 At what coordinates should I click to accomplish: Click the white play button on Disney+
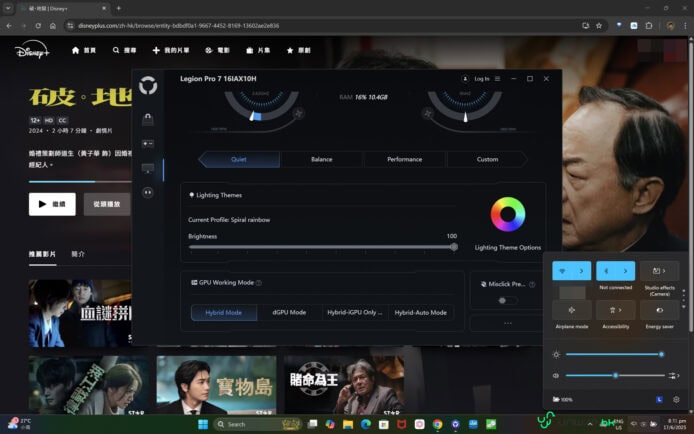point(52,204)
